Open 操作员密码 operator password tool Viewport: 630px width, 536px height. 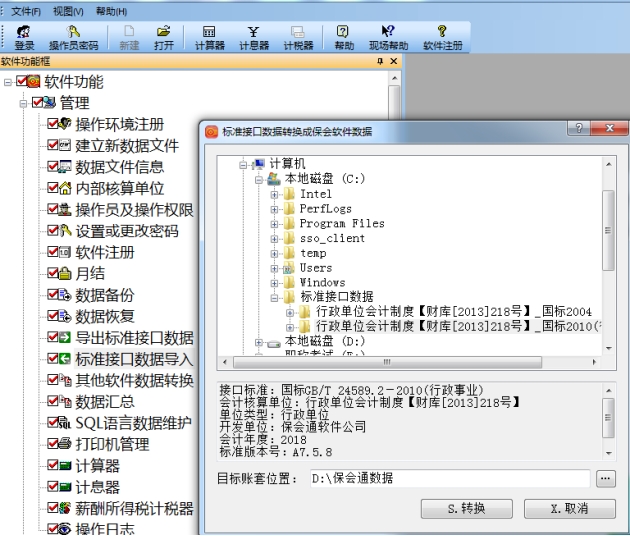coord(74,37)
